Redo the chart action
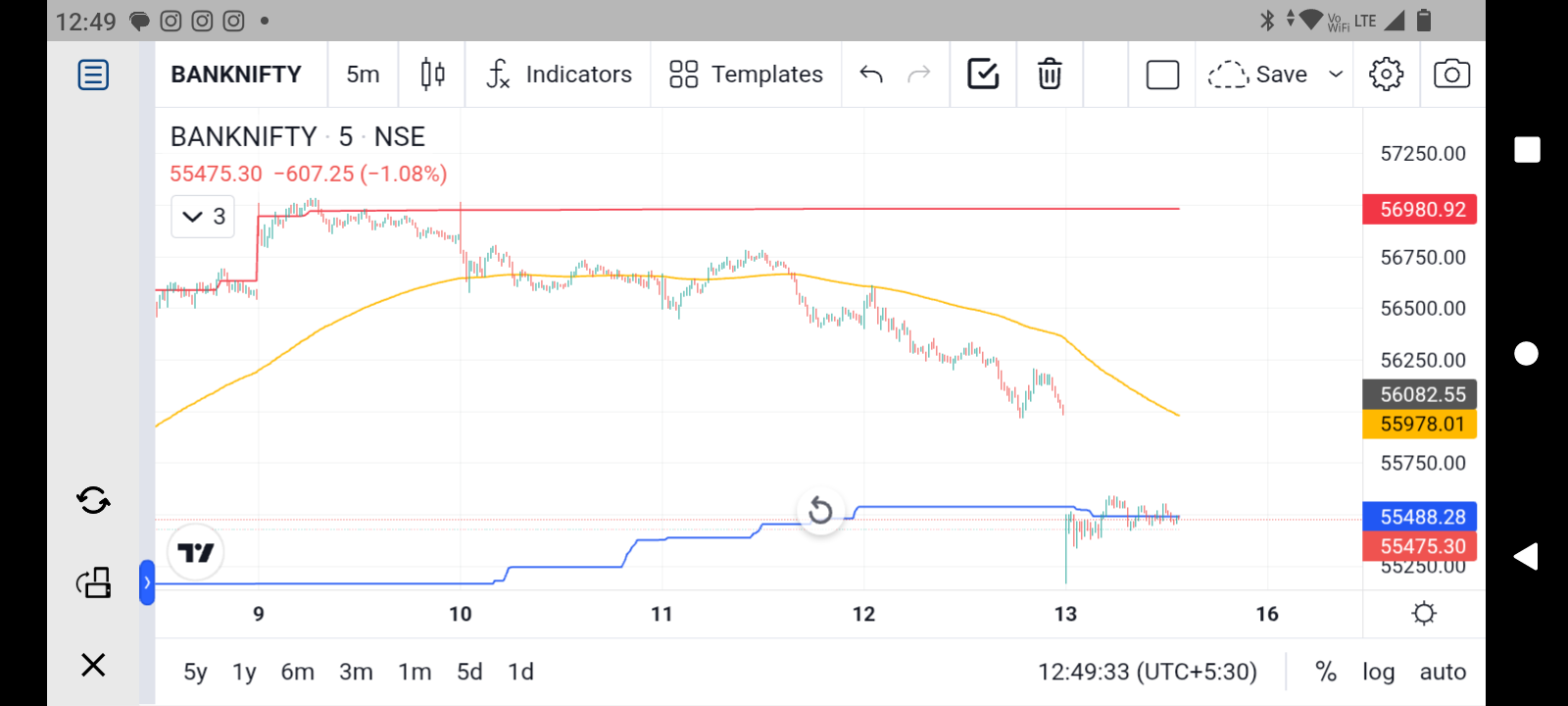The image size is (1568, 706). (x=919, y=75)
